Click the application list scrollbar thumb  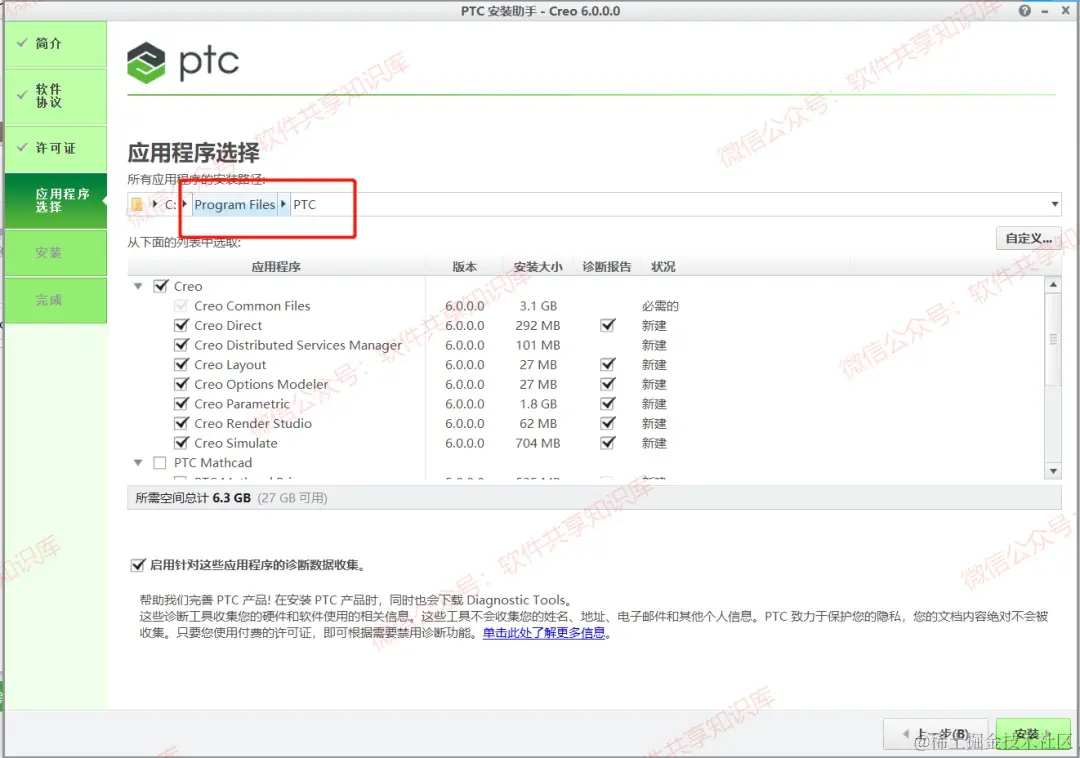[x=1052, y=339]
